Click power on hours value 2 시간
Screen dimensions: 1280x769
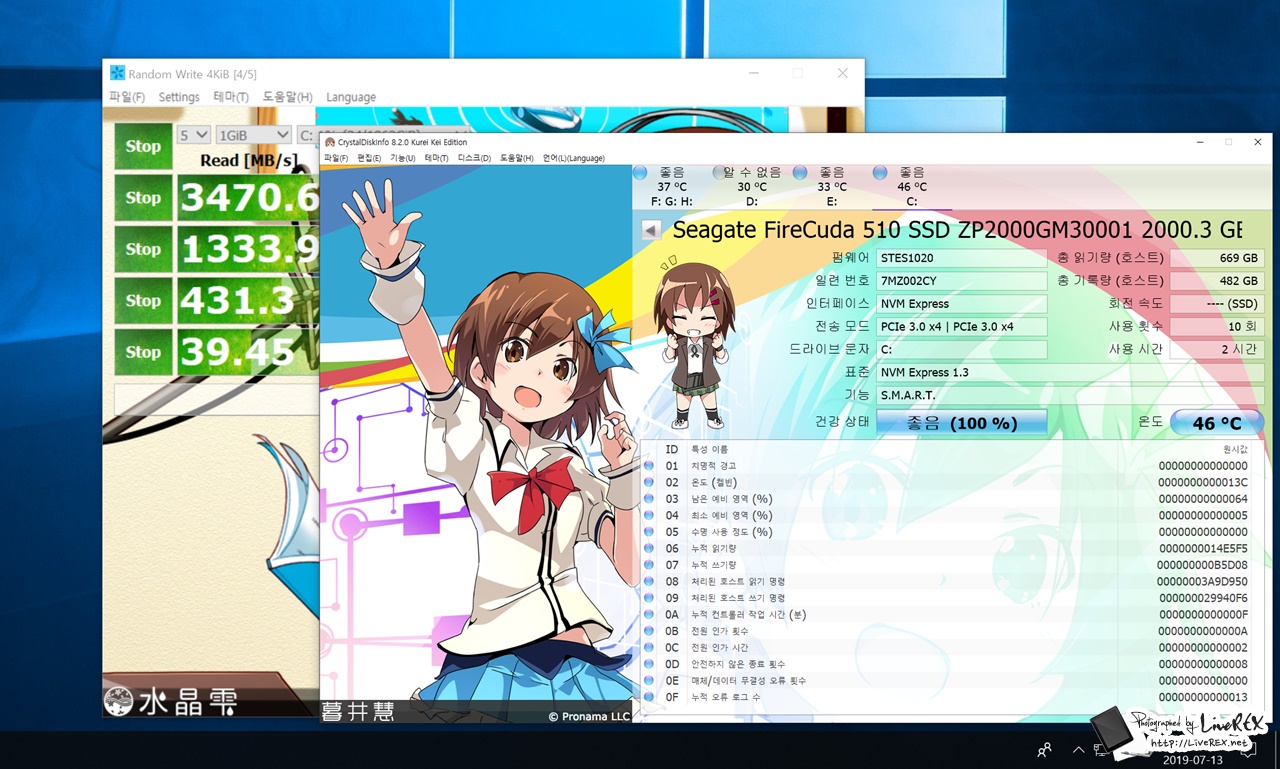pyautogui.click(x=1217, y=350)
